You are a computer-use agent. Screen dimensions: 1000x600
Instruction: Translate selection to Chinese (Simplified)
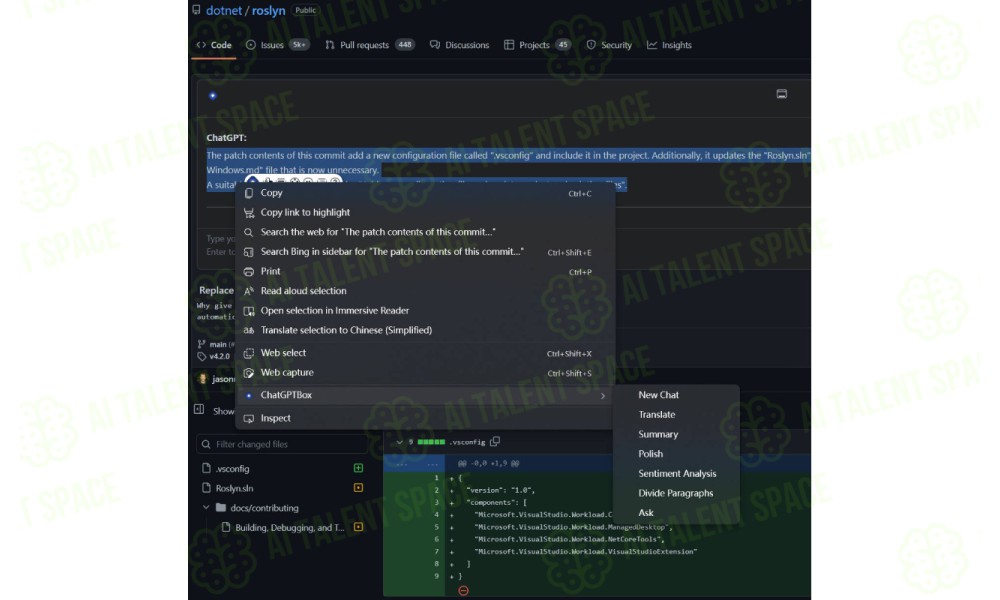(x=425, y=330)
